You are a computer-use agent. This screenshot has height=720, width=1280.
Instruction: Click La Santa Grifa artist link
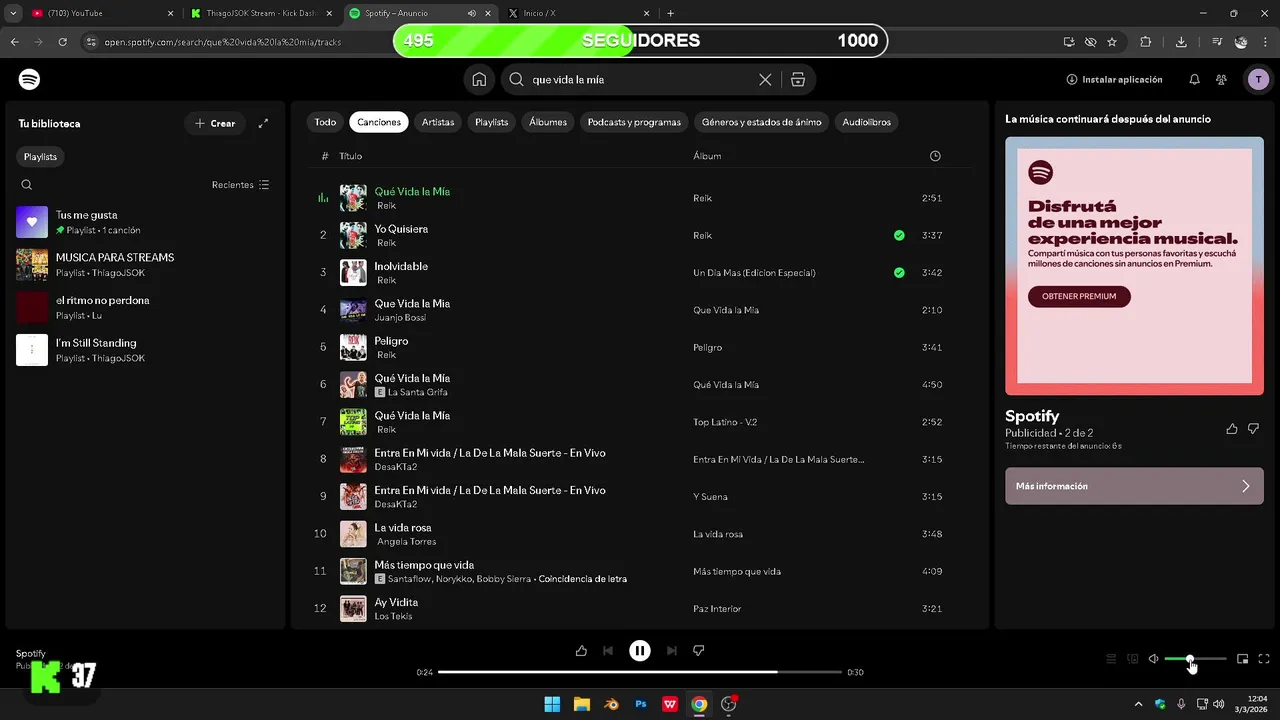(x=418, y=392)
